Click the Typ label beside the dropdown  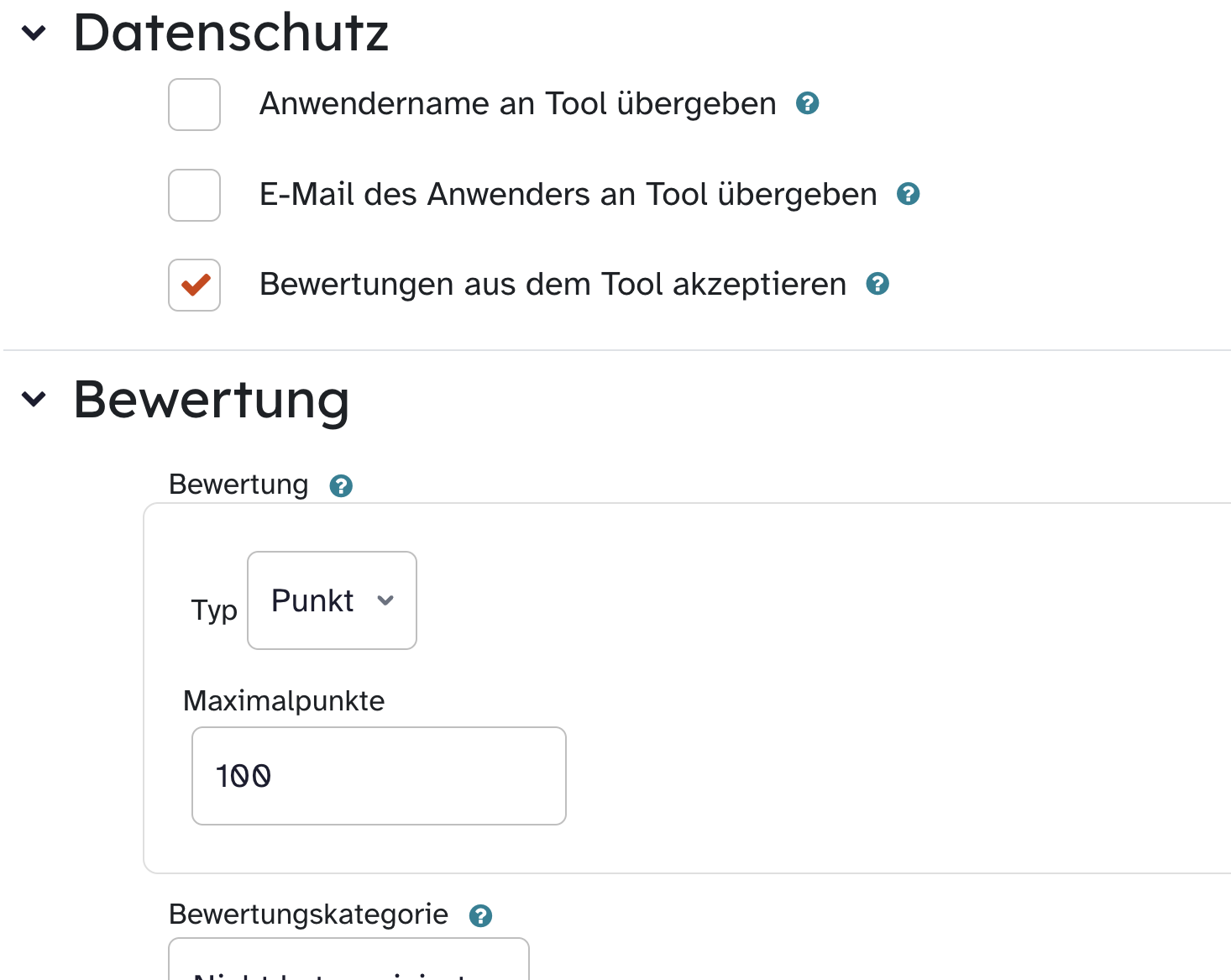point(214,610)
